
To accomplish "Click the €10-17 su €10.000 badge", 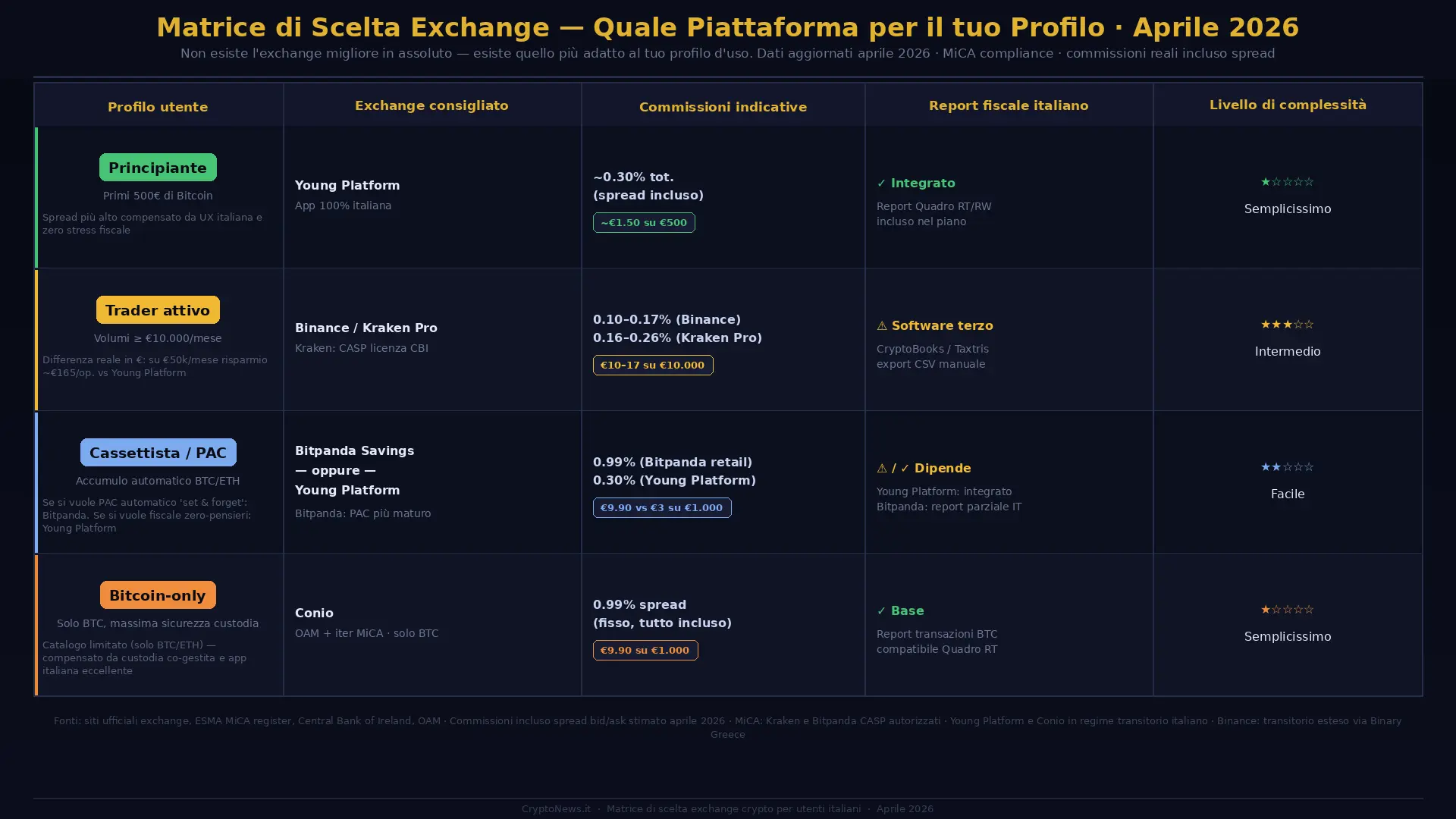I will tap(652, 365).
